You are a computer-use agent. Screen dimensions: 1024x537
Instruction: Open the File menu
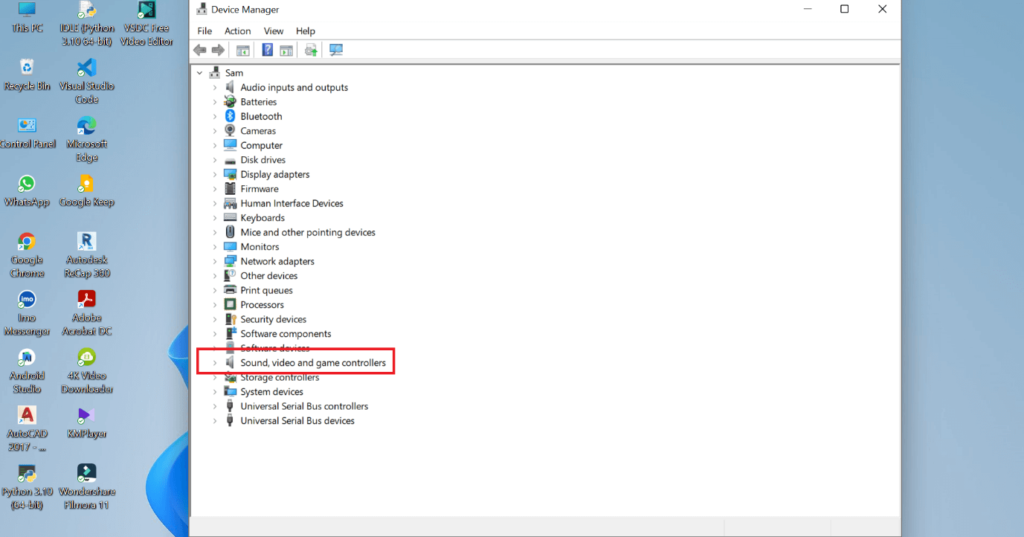[204, 31]
